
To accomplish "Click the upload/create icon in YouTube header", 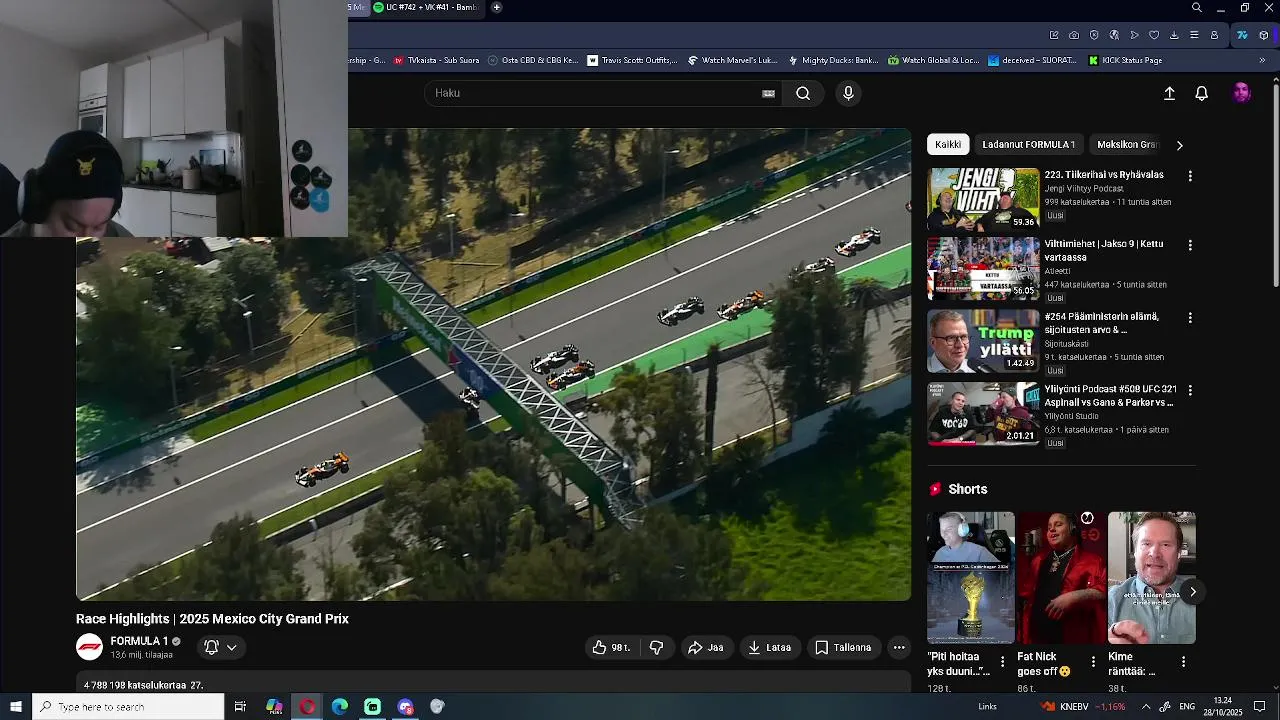I will 1169,93.
